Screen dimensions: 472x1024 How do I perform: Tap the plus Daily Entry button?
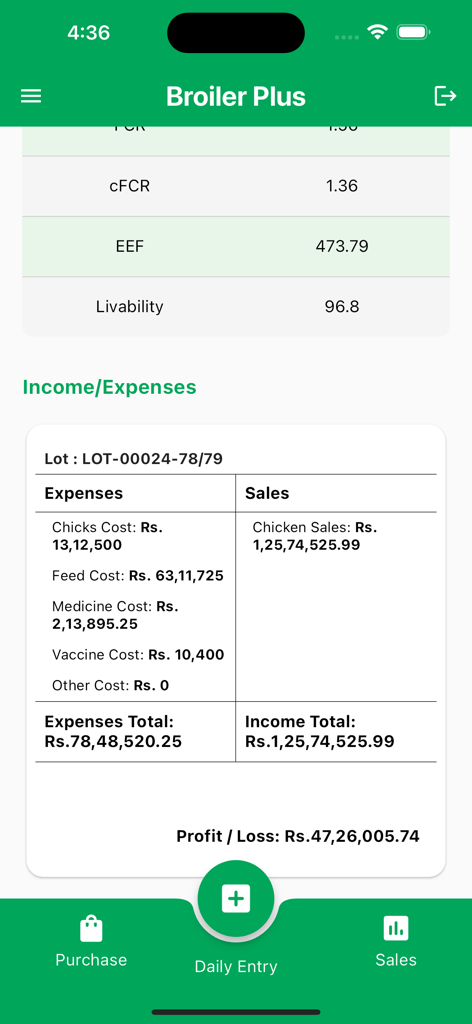[x=236, y=899]
